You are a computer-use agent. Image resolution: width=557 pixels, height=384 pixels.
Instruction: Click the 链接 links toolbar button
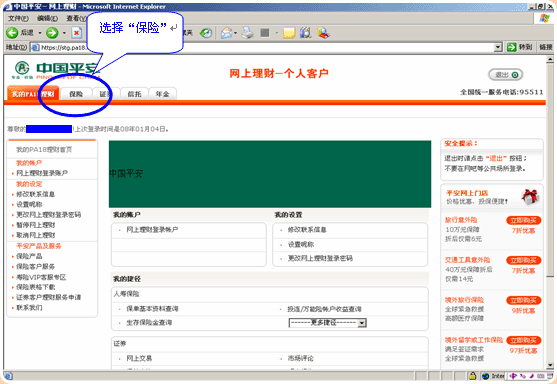546,47
